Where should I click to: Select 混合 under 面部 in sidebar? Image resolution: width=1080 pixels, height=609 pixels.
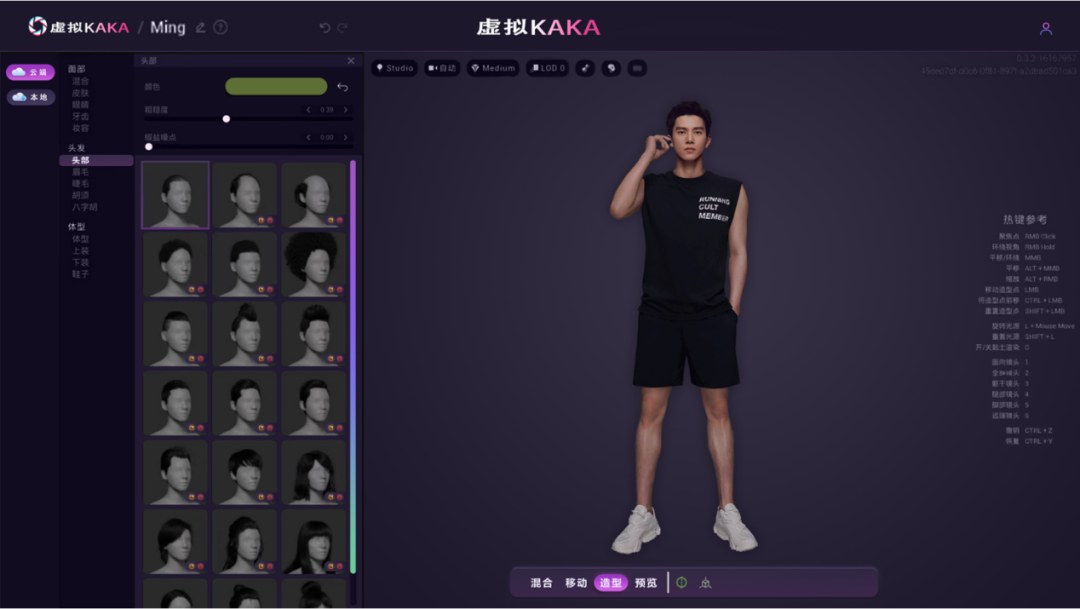click(x=81, y=81)
